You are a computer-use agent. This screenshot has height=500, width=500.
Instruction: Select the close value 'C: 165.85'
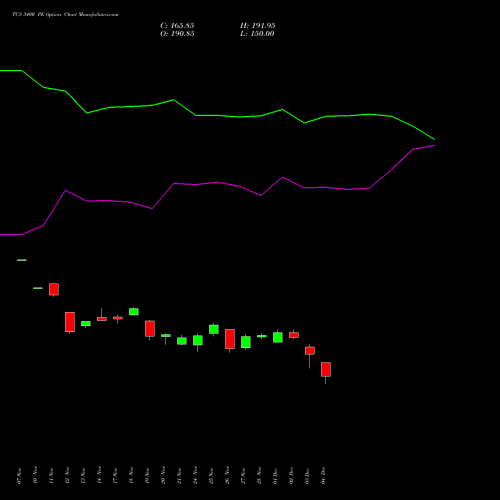[x=177, y=26]
